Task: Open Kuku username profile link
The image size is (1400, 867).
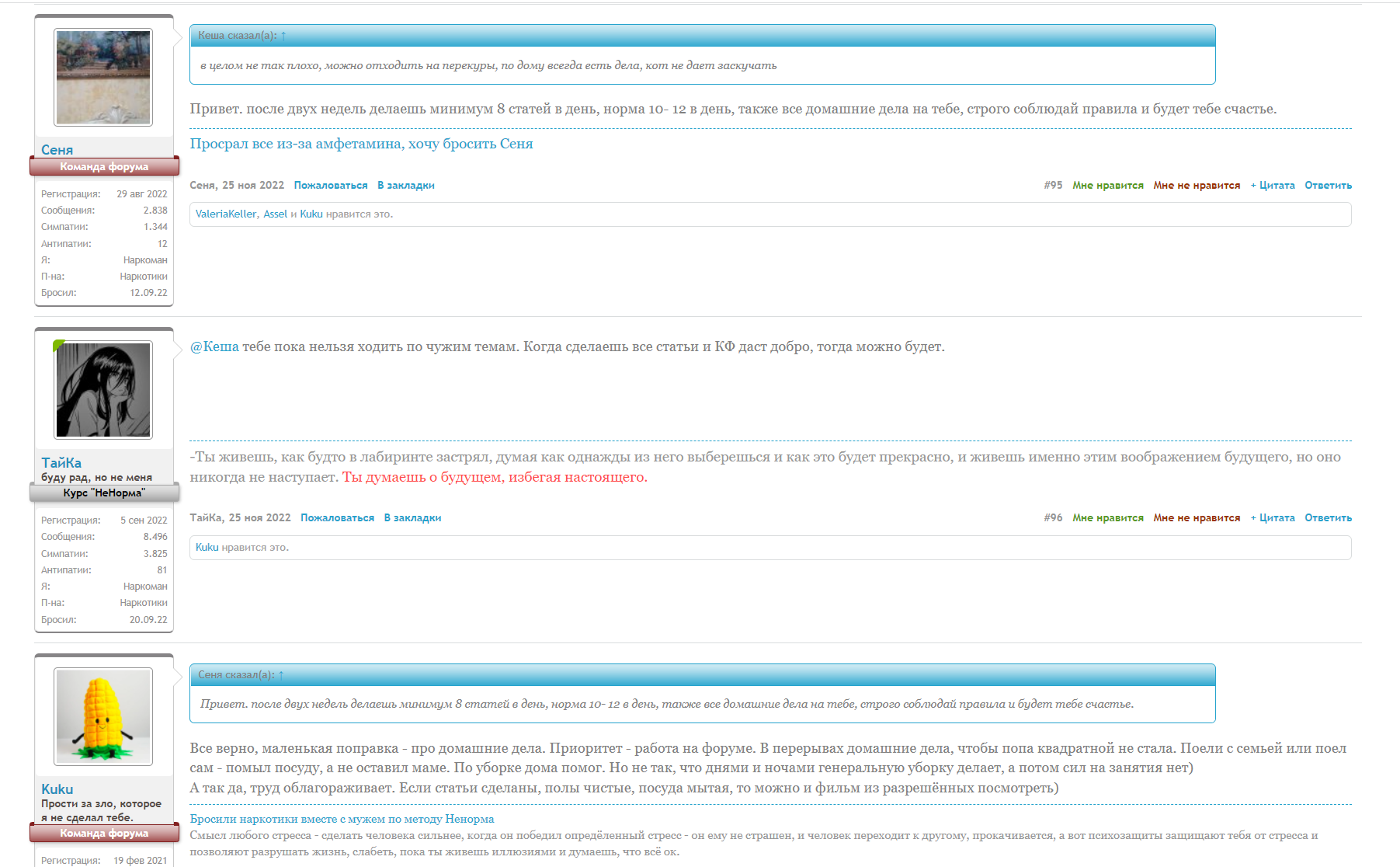Action: [57, 789]
